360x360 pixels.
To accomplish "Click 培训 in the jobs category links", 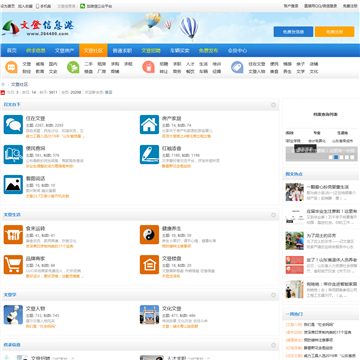I will tap(217, 64).
